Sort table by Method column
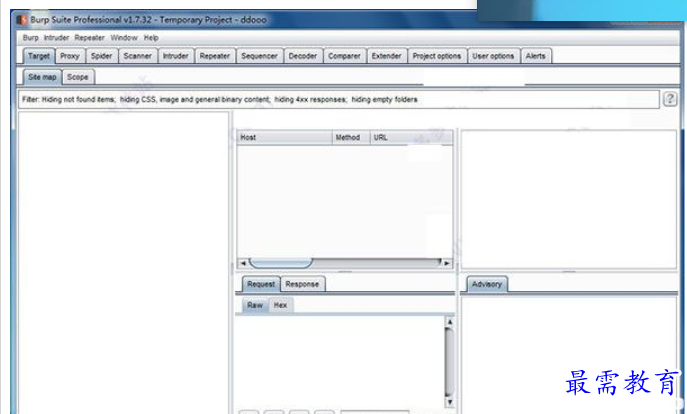687x414 pixels. pyautogui.click(x=351, y=138)
